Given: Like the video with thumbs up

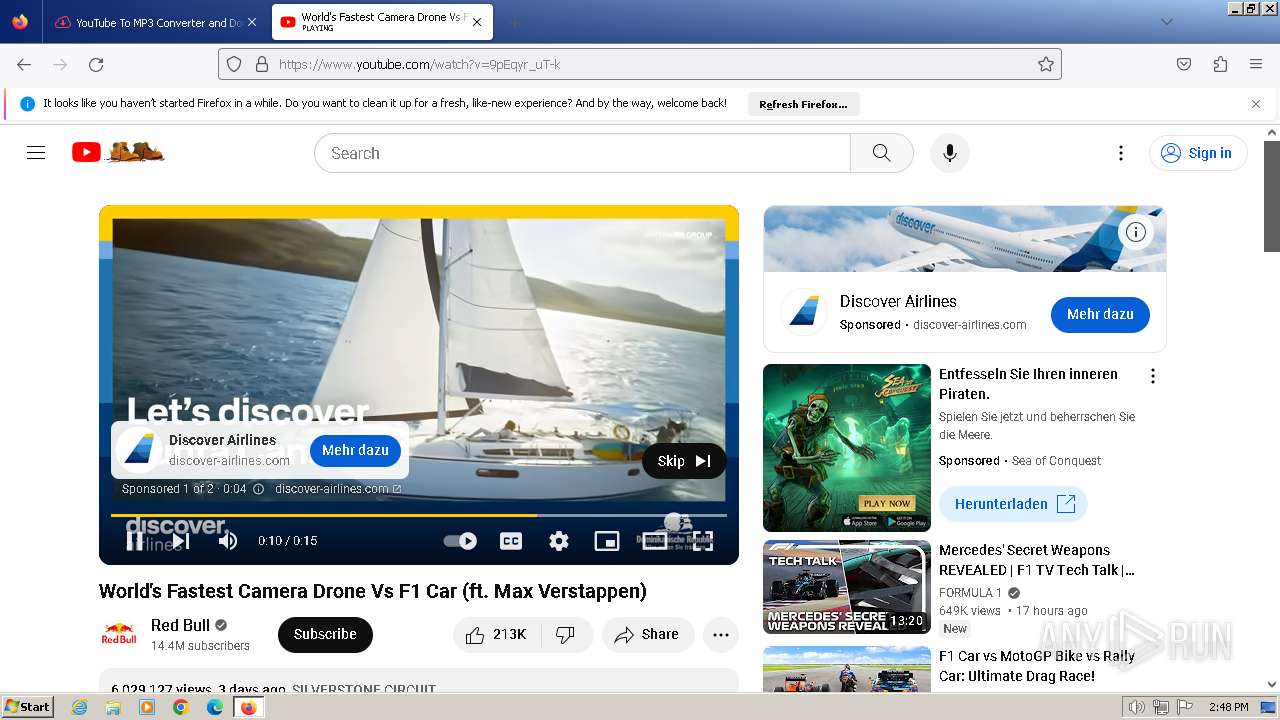Looking at the screenshot, I should tap(497, 635).
